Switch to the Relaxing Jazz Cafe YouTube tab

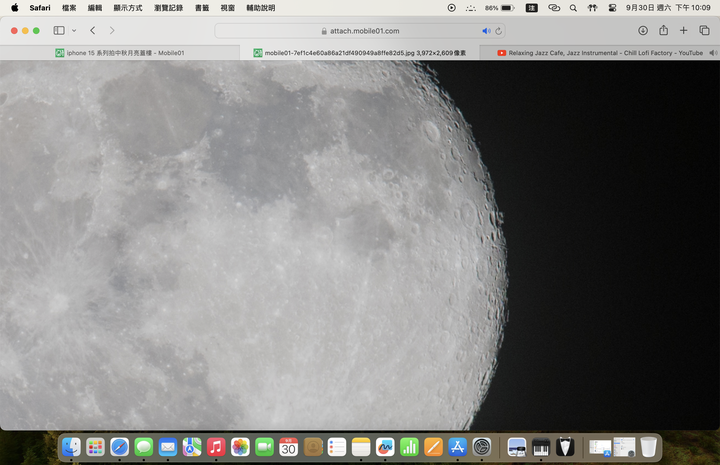599,53
